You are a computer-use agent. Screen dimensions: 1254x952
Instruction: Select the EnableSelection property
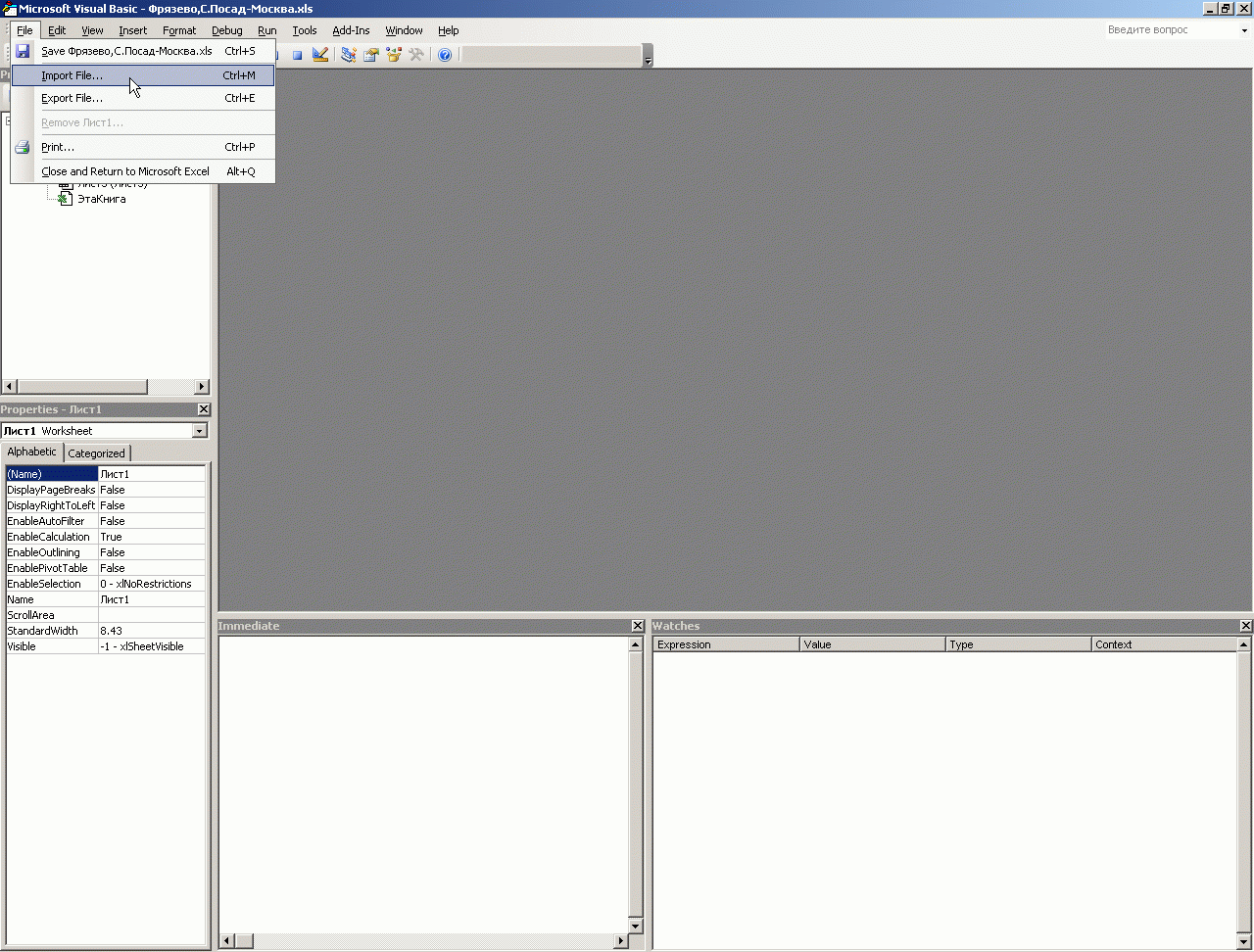click(106, 584)
